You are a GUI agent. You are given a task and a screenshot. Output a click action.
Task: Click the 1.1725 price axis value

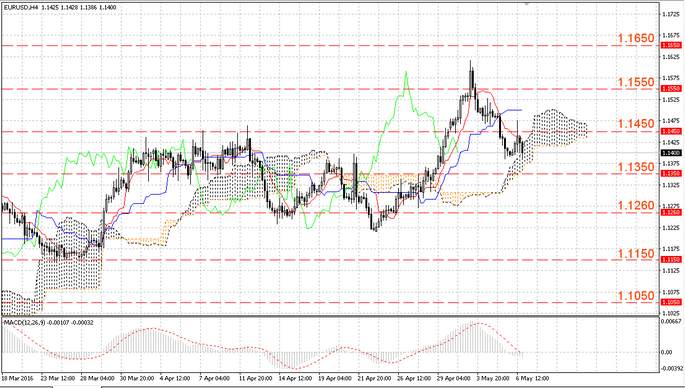[671, 14]
